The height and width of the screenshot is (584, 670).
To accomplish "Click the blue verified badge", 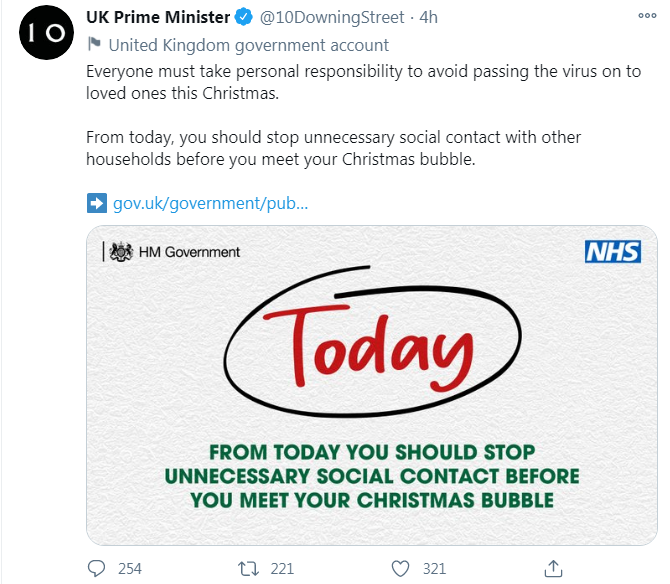I will 244,18.
